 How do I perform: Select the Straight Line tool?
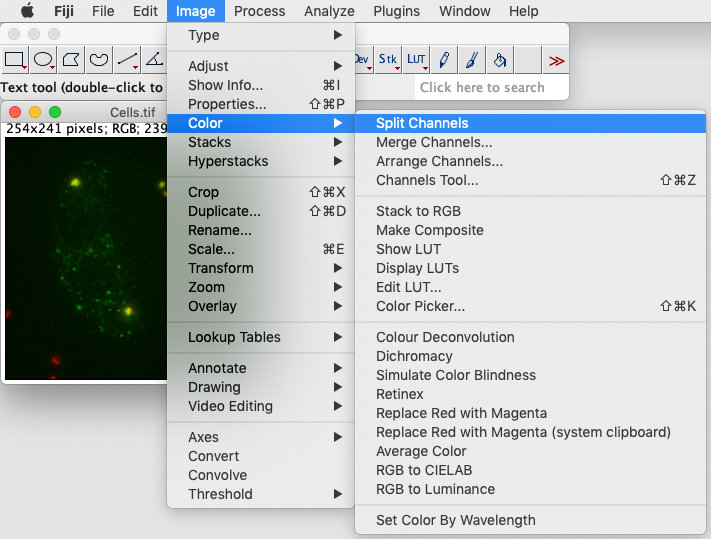(x=127, y=60)
